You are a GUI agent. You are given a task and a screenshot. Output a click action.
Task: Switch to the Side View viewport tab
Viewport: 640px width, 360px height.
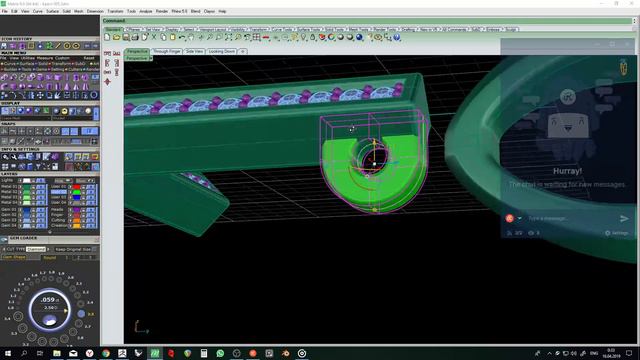click(x=194, y=51)
